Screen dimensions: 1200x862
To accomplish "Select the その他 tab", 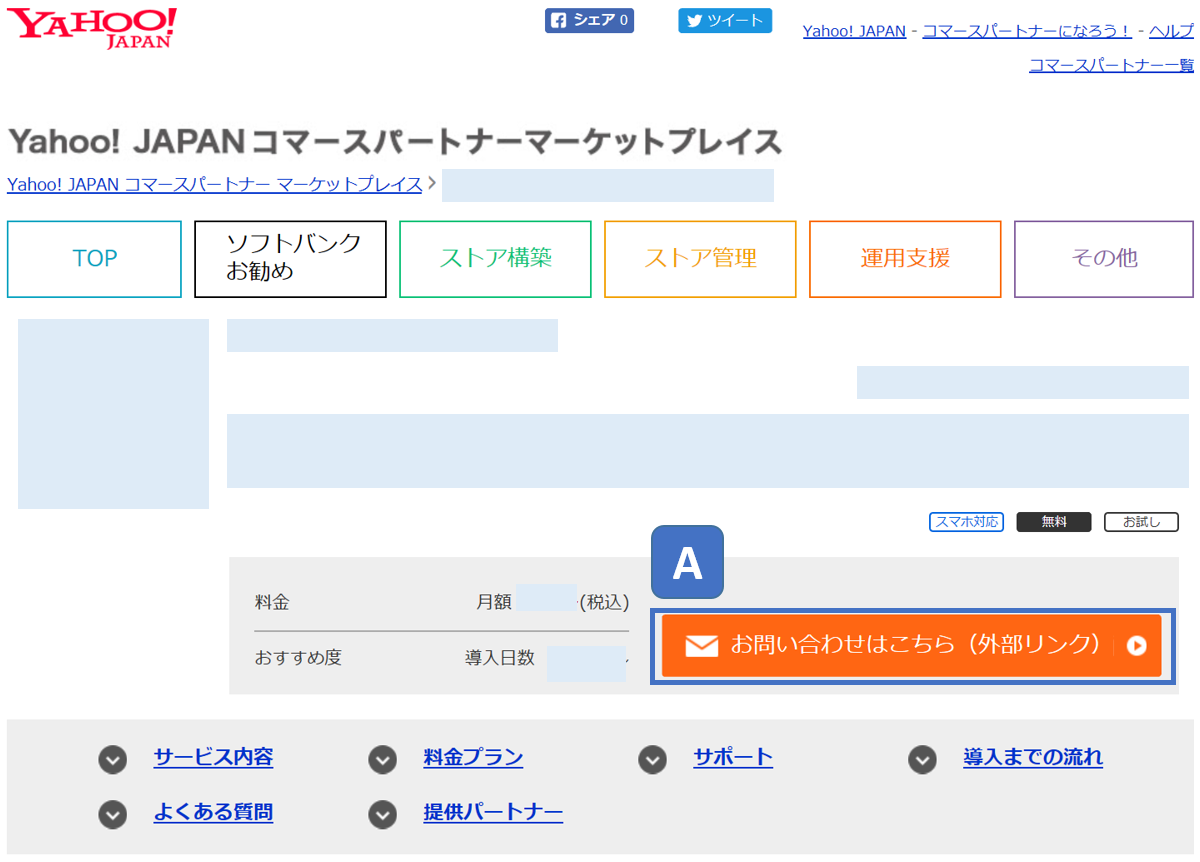I will 1104,259.
